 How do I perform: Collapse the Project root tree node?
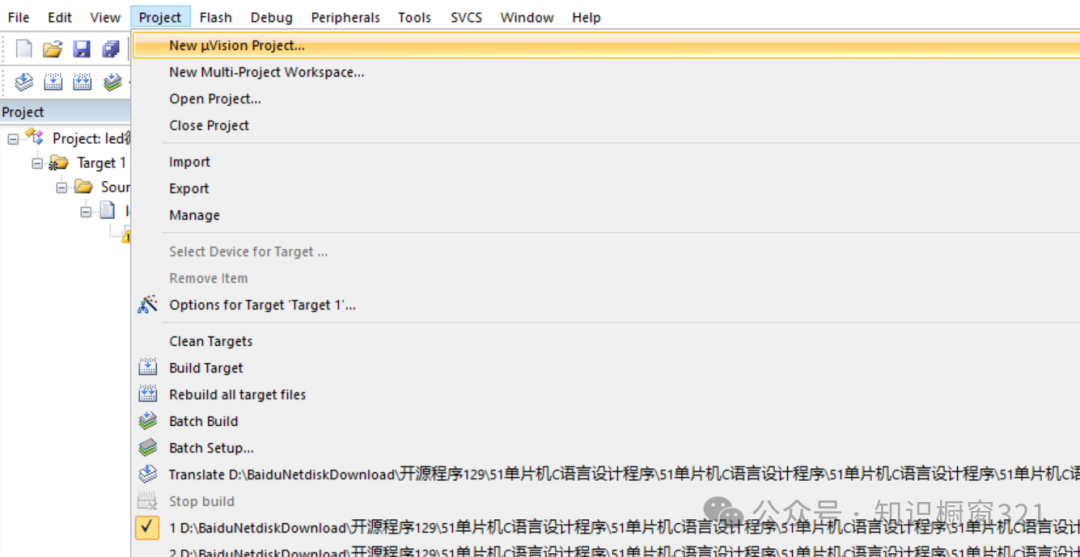coord(13,139)
